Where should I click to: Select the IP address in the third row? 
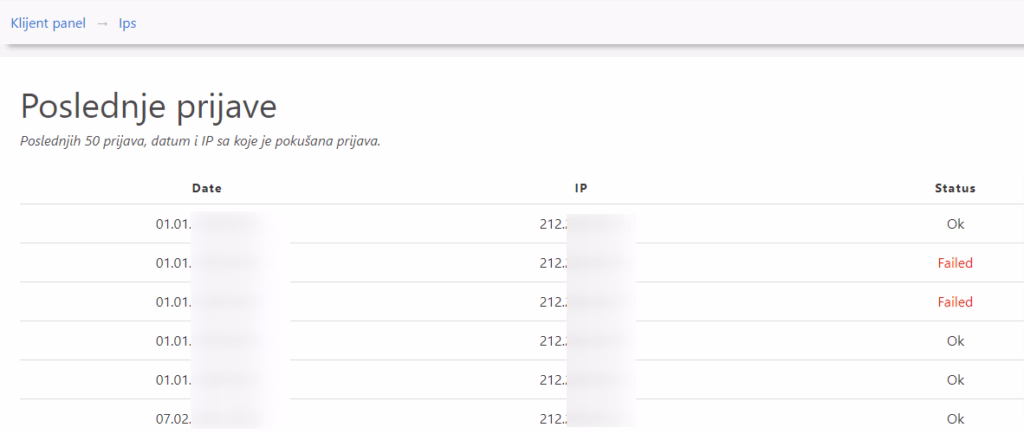click(581, 302)
